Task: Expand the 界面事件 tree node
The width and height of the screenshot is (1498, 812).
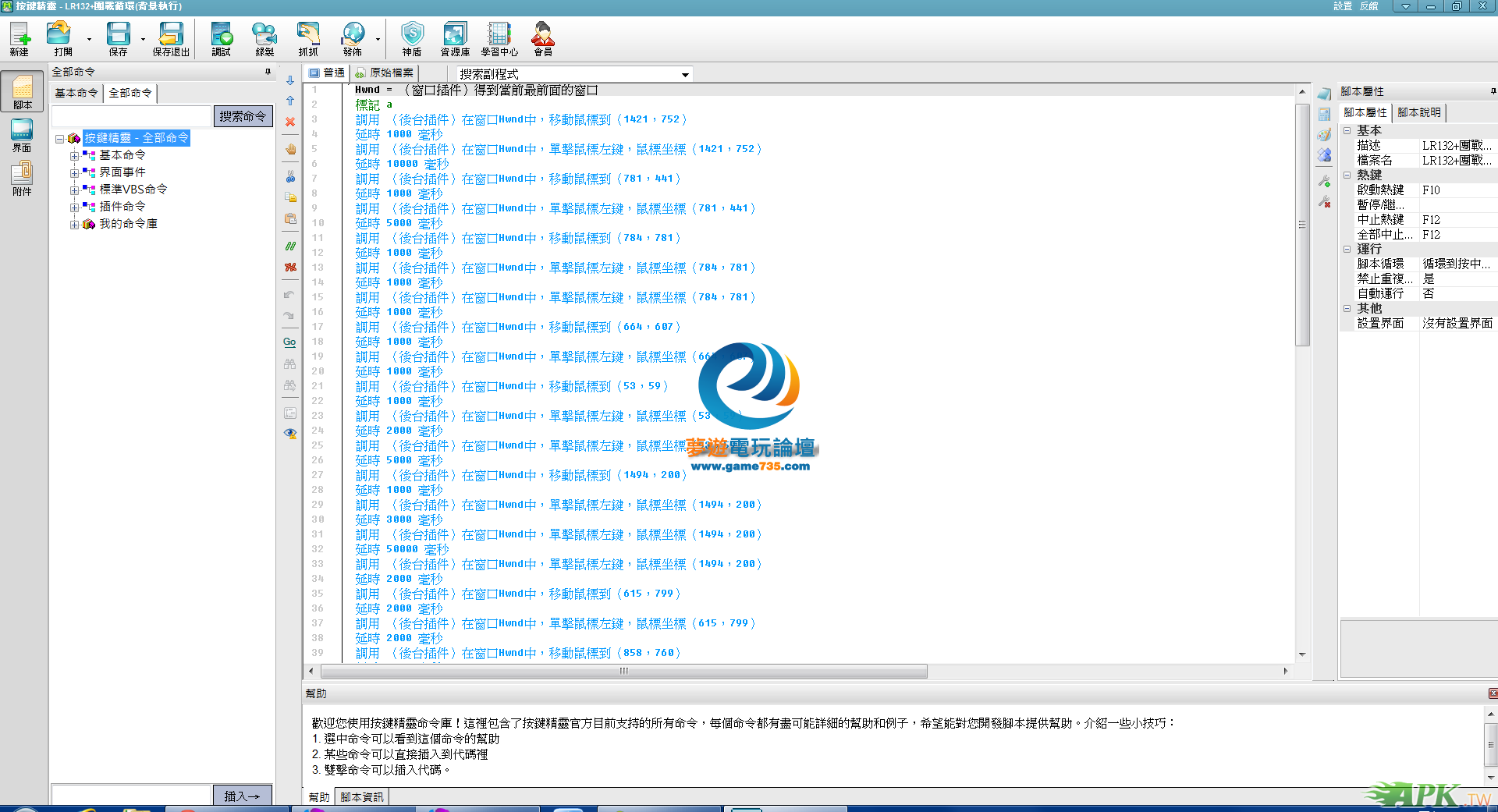Action: pyautogui.click(x=74, y=173)
